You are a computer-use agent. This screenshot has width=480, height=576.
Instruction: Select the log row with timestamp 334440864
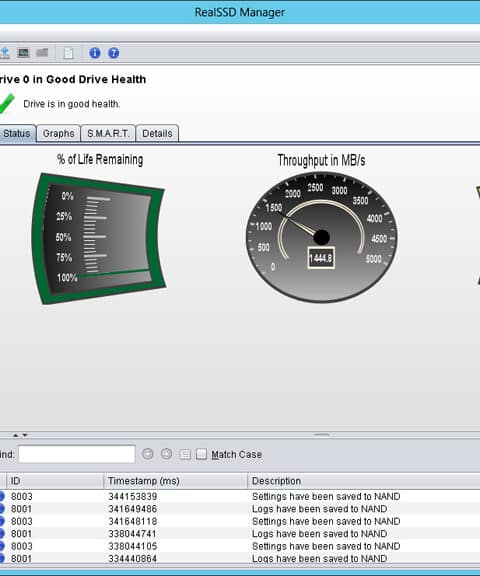[x=240, y=558]
